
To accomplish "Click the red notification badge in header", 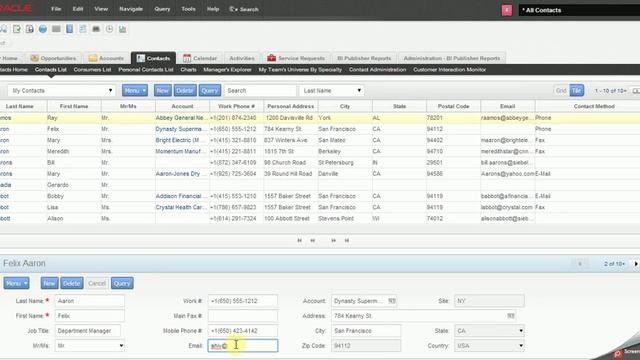I will [507, 10].
